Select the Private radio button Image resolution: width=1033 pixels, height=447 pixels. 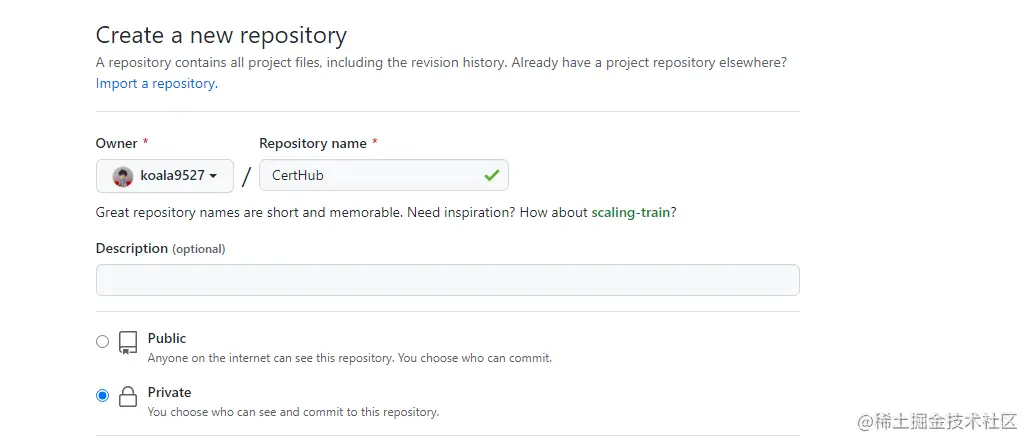click(102, 396)
